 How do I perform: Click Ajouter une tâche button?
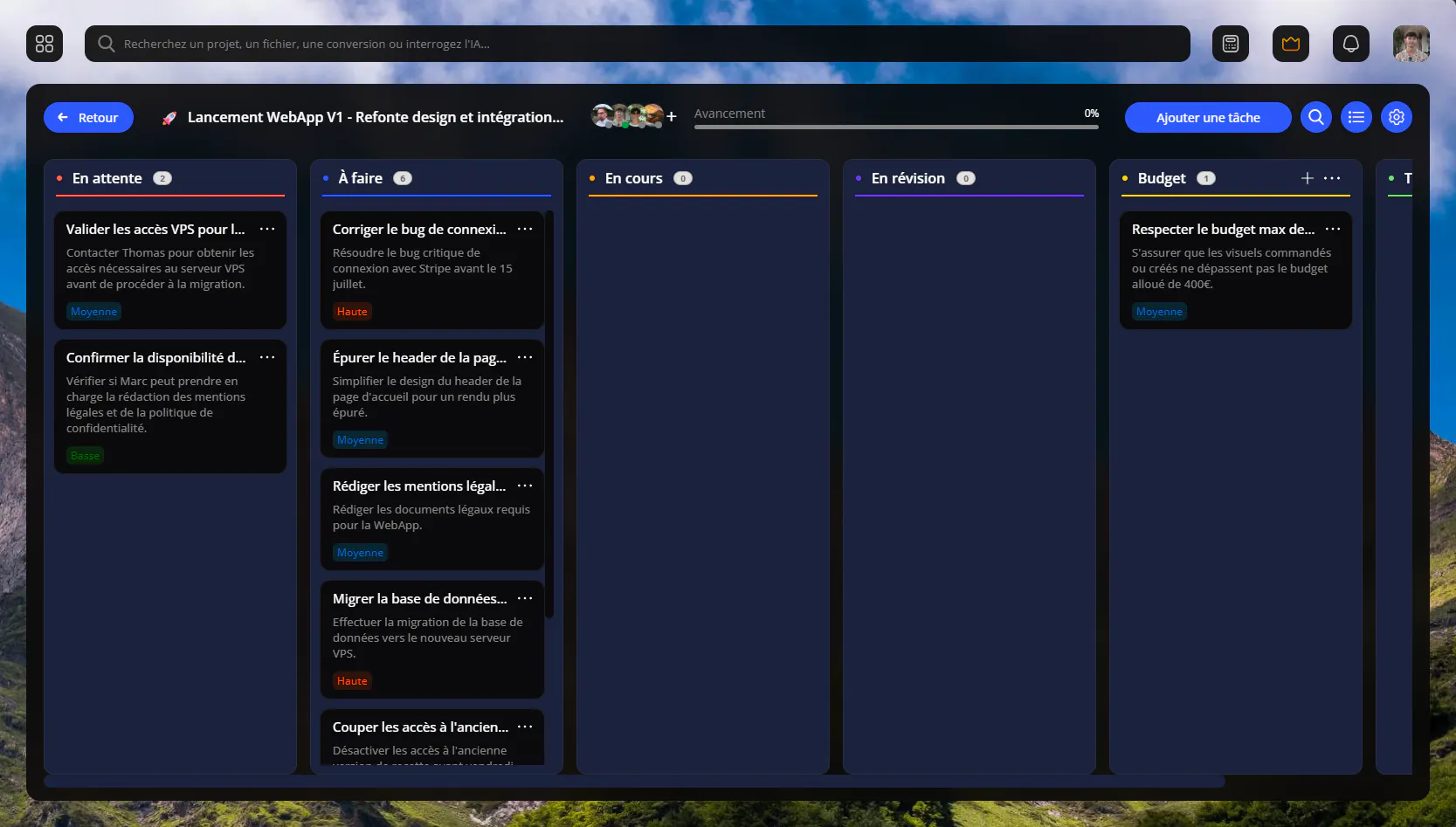[x=1208, y=117]
